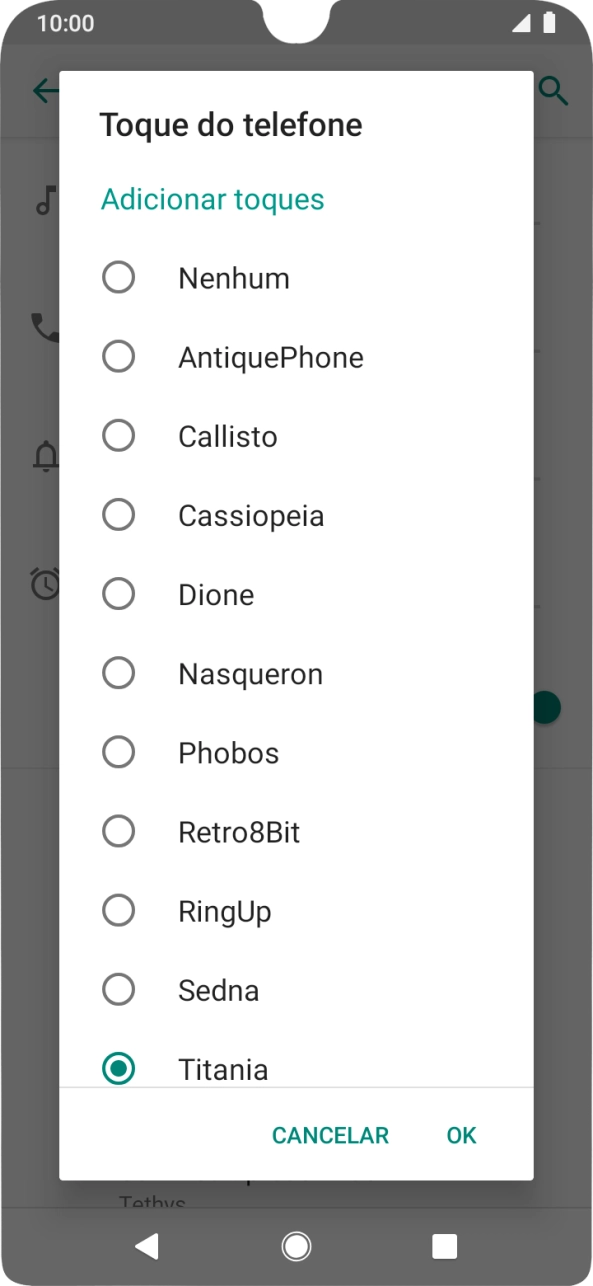Select the Phobos radio button
Viewport: 593px width, 1286px height.
(119, 751)
